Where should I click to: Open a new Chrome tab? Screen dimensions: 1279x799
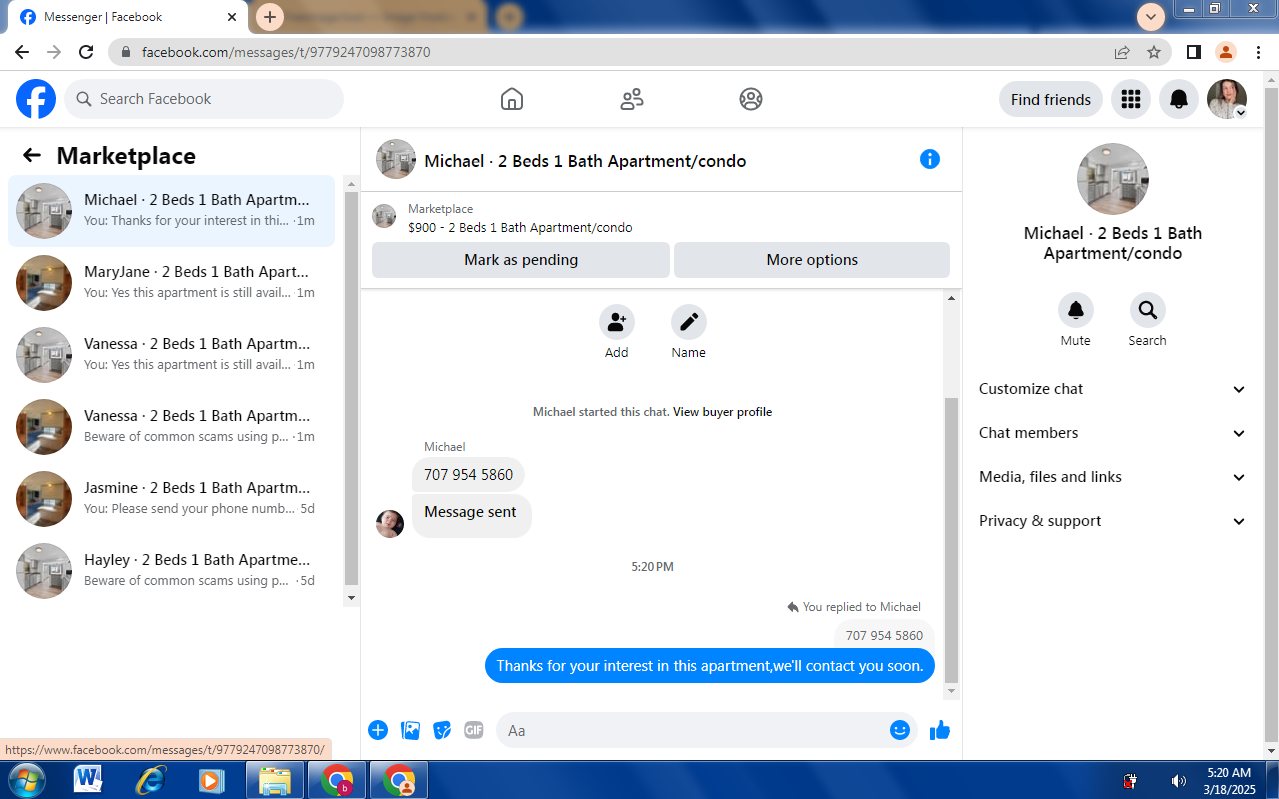pos(270,17)
